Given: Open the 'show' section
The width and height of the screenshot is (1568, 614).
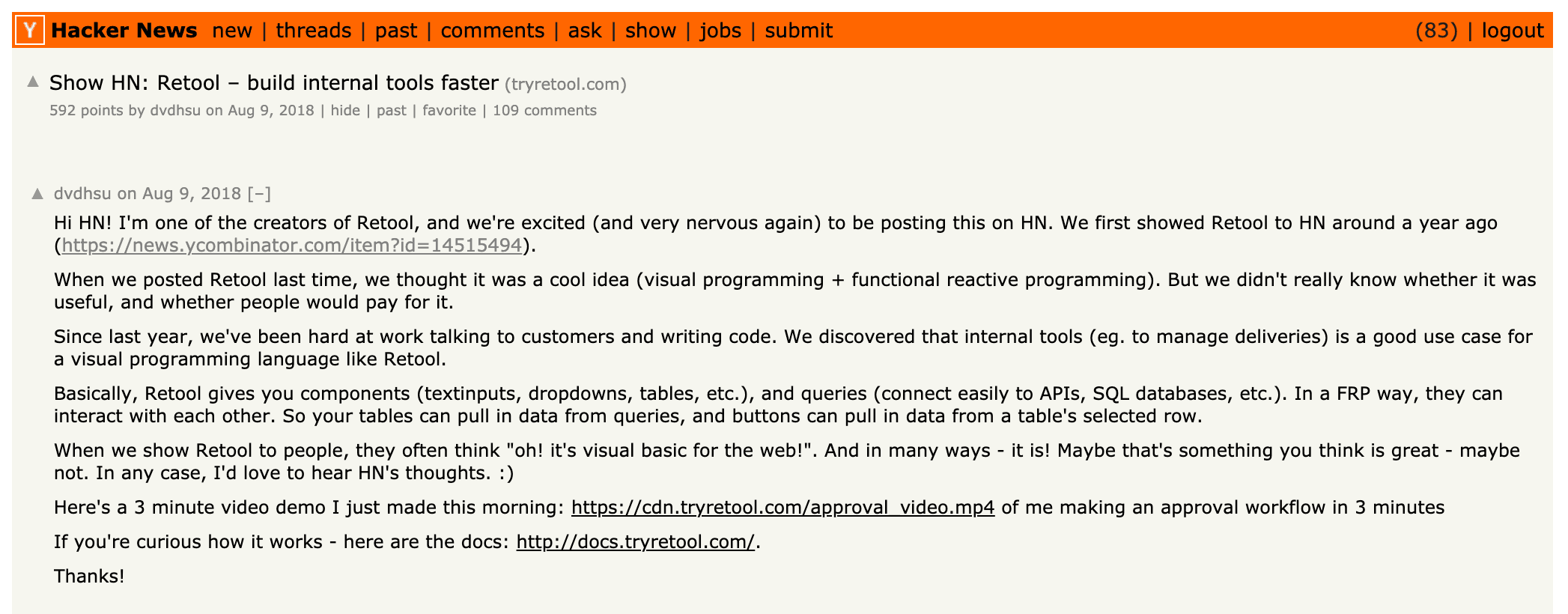Looking at the screenshot, I should pyautogui.click(x=651, y=31).
